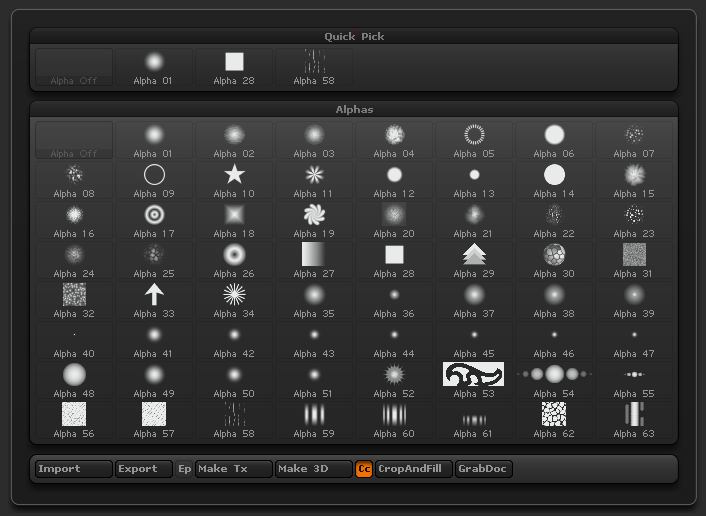Toggle the Ep button
Screen dimensions: 706x516
click(184, 469)
